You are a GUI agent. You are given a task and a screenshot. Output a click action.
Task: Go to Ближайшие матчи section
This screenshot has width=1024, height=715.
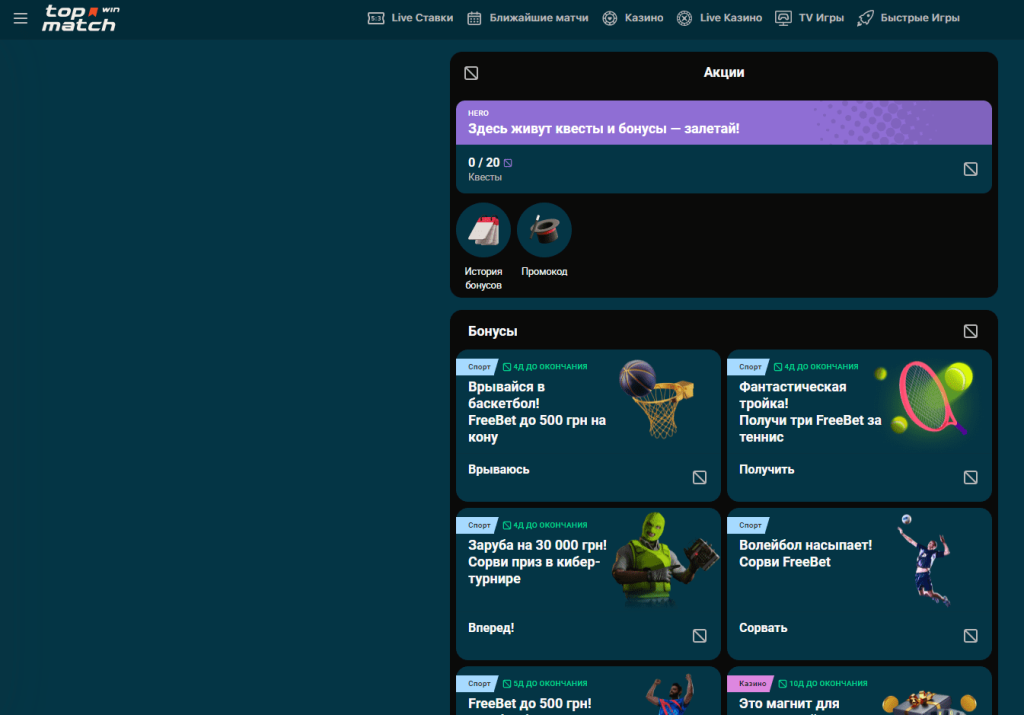coord(528,18)
